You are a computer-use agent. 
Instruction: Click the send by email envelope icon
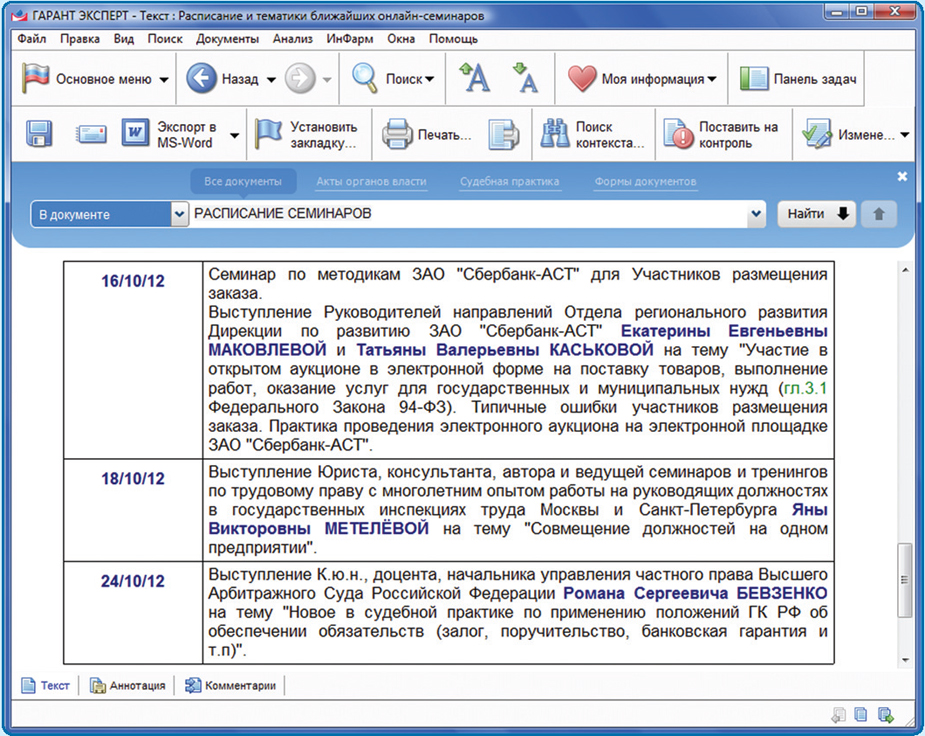point(91,134)
